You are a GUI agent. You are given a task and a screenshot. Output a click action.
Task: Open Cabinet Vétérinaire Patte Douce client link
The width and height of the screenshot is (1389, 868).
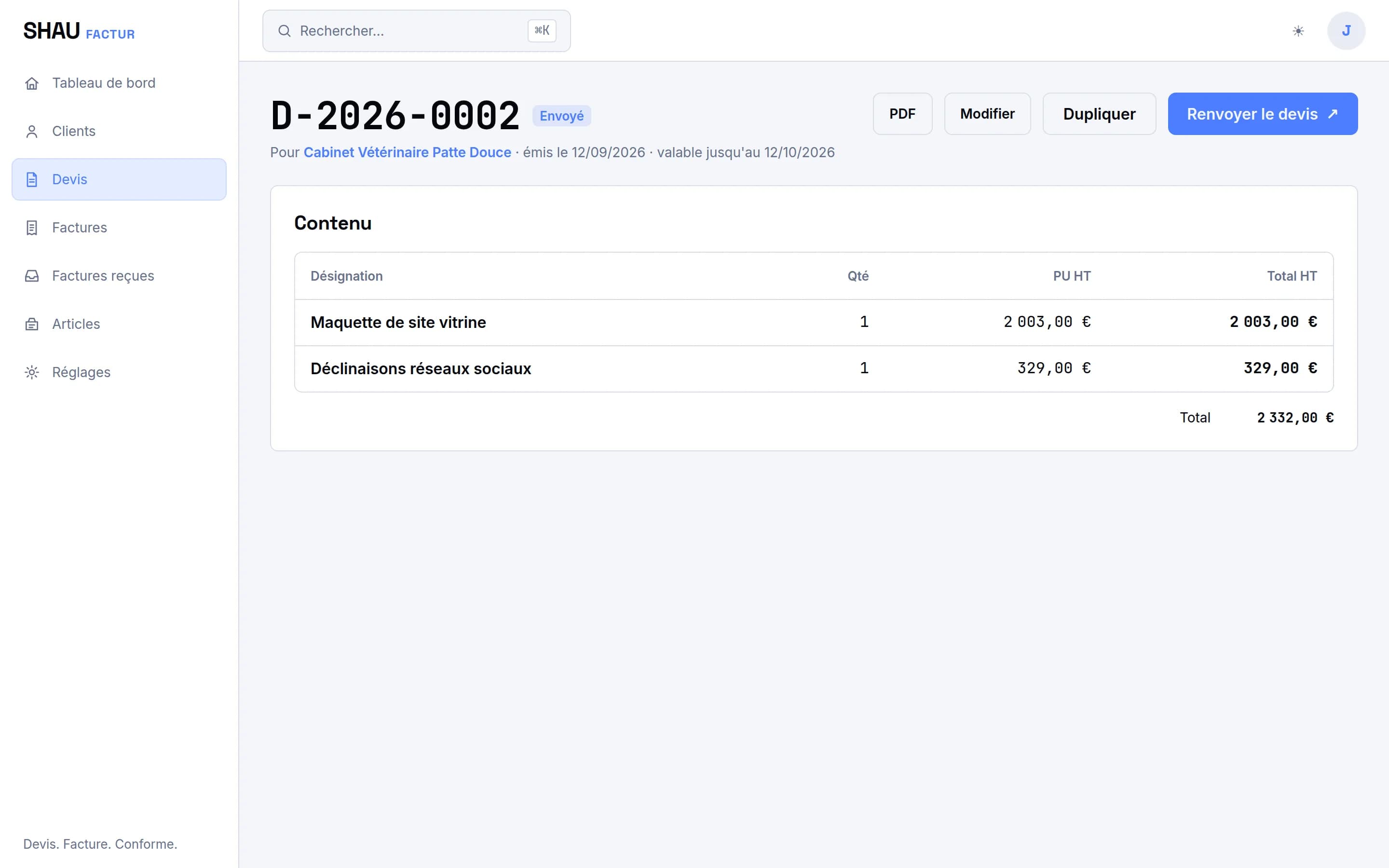point(407,152)
